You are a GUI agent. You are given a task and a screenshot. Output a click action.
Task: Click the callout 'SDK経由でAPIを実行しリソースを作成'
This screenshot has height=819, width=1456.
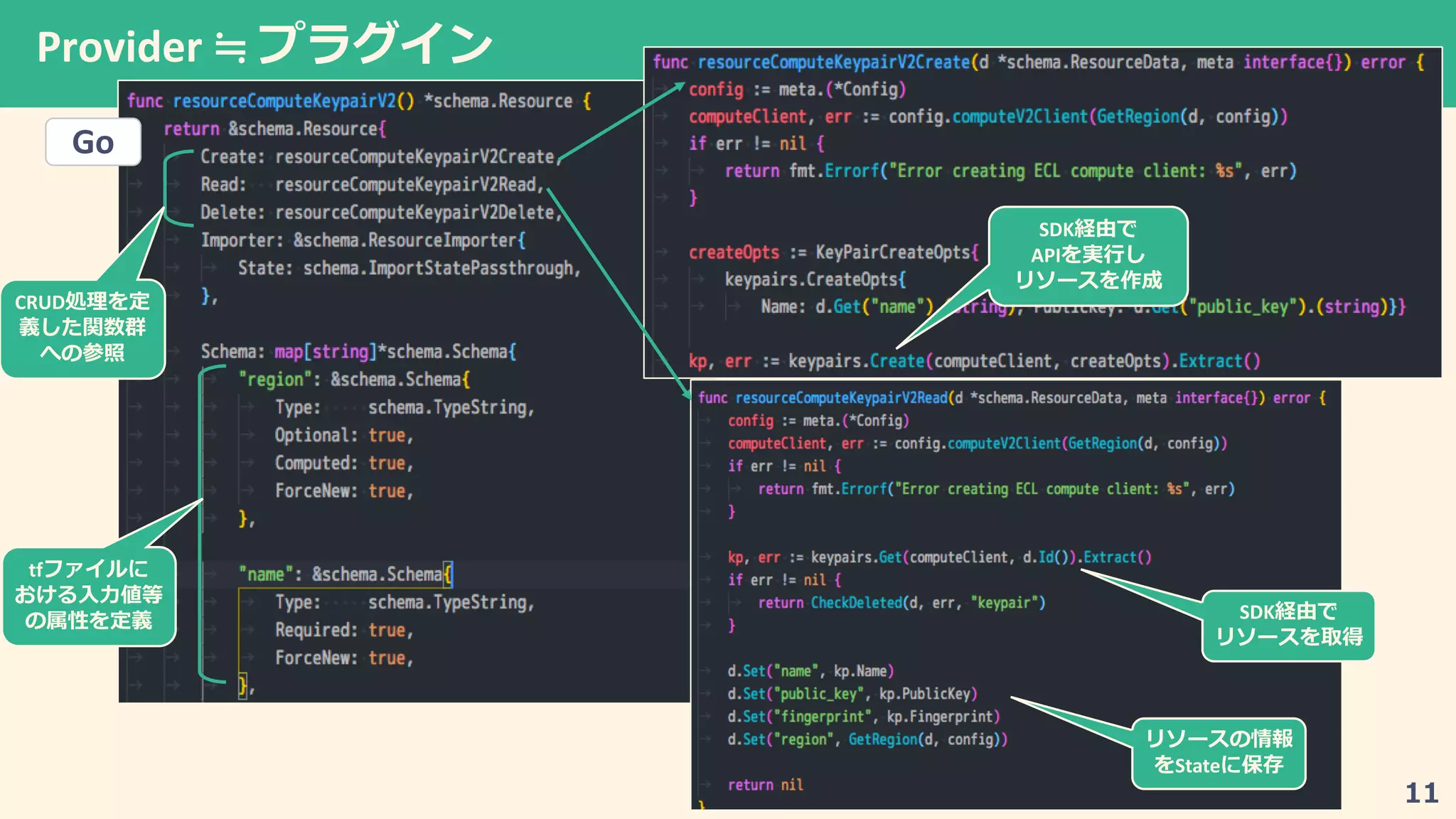point(1088,255)
